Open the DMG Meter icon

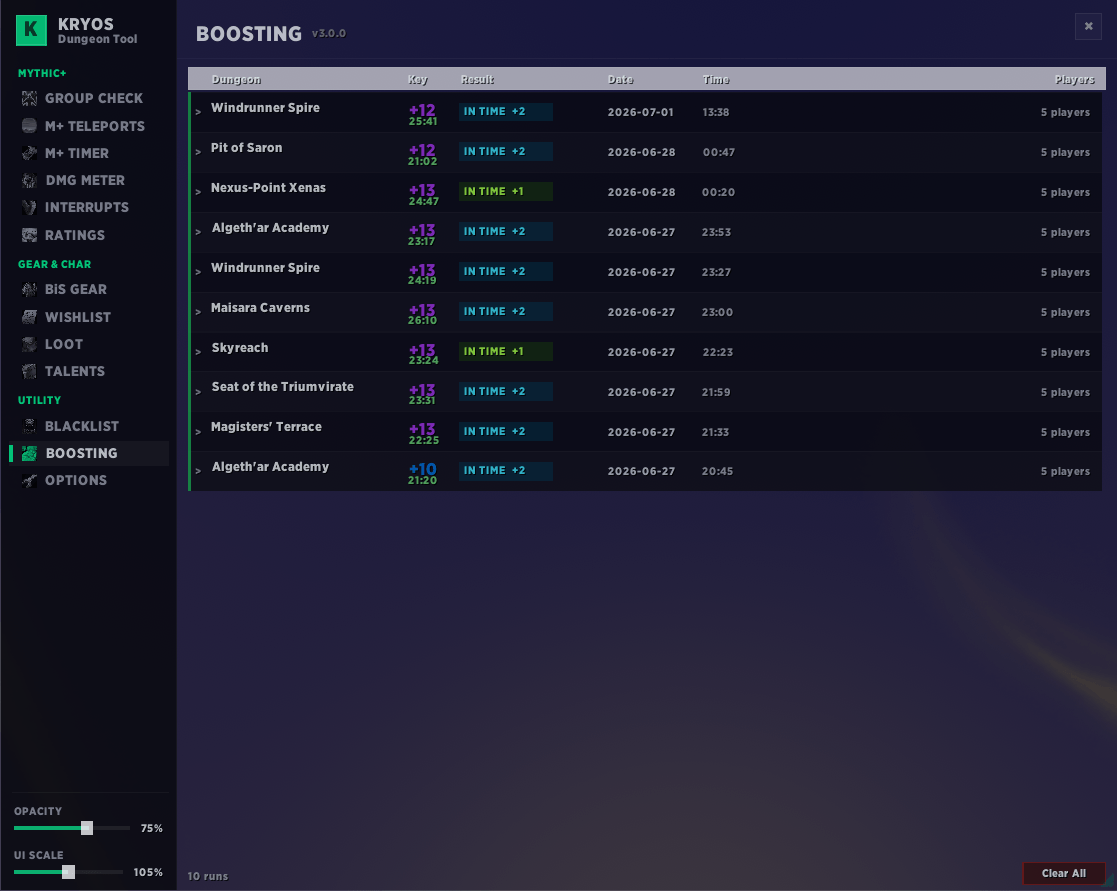29,180
